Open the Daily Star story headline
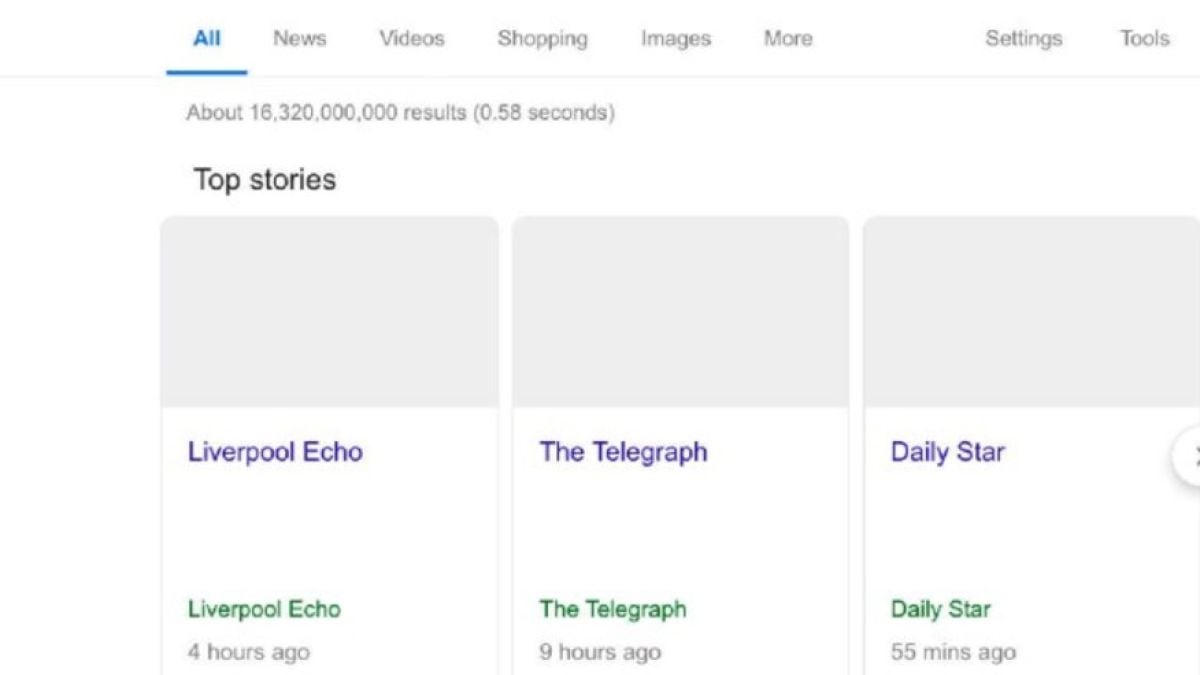 948,452
